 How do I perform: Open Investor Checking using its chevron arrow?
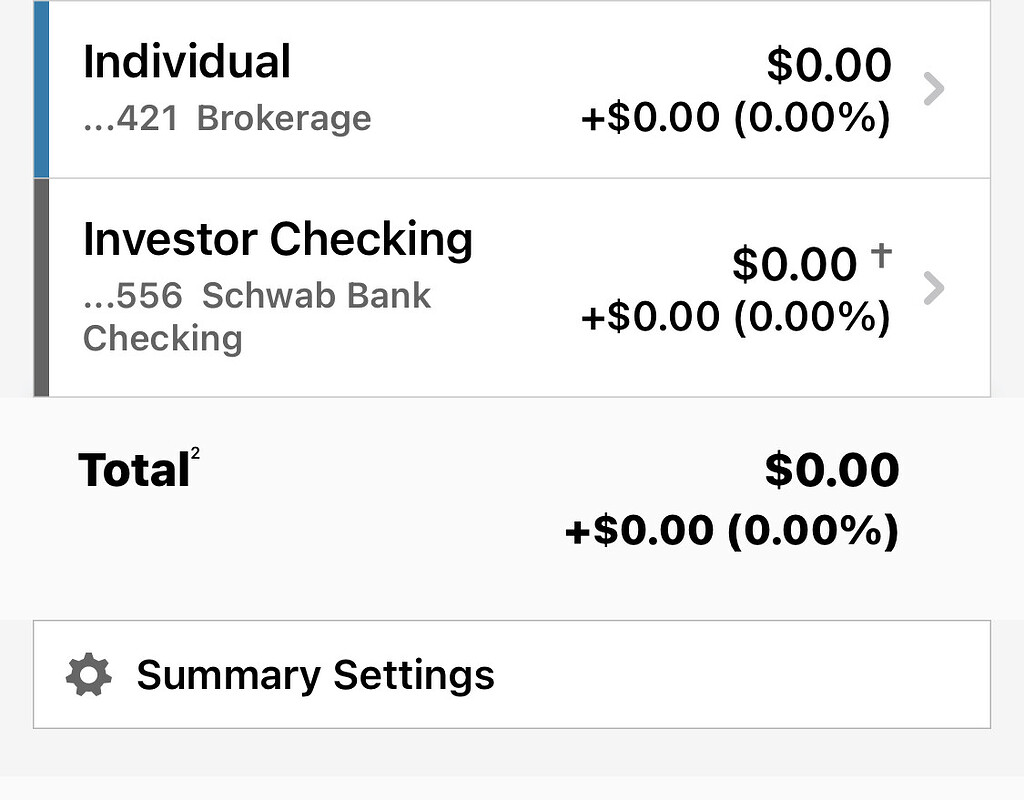[933, 288]
